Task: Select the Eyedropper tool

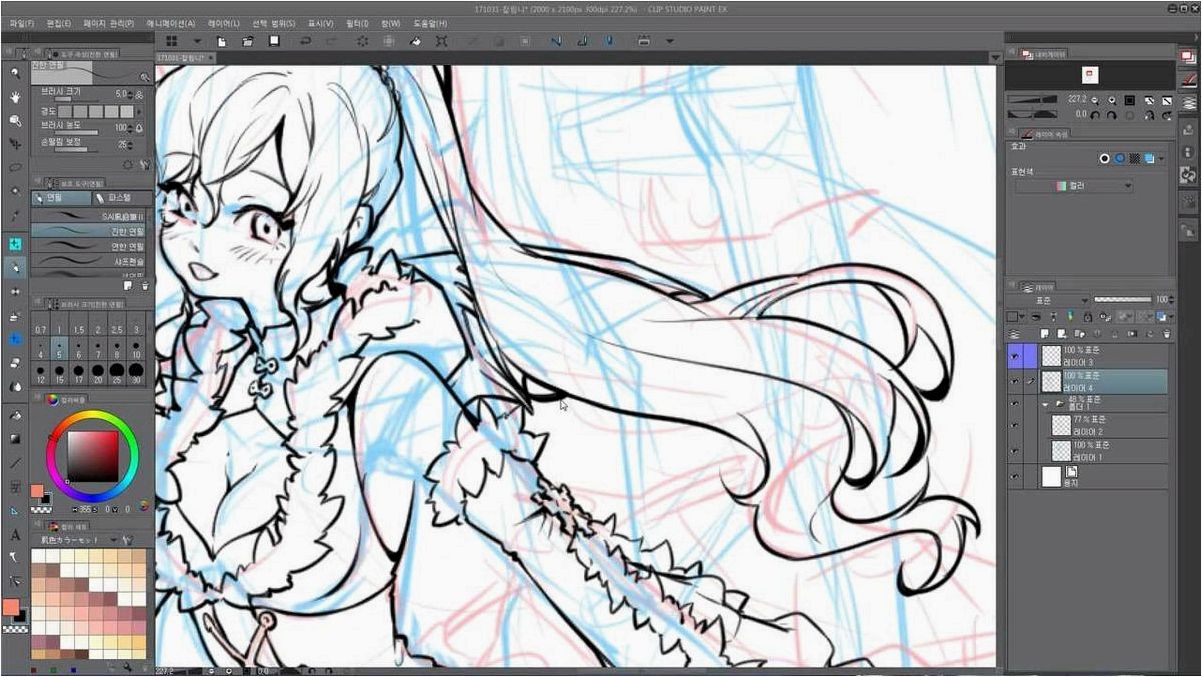Action: click(15, 214)
